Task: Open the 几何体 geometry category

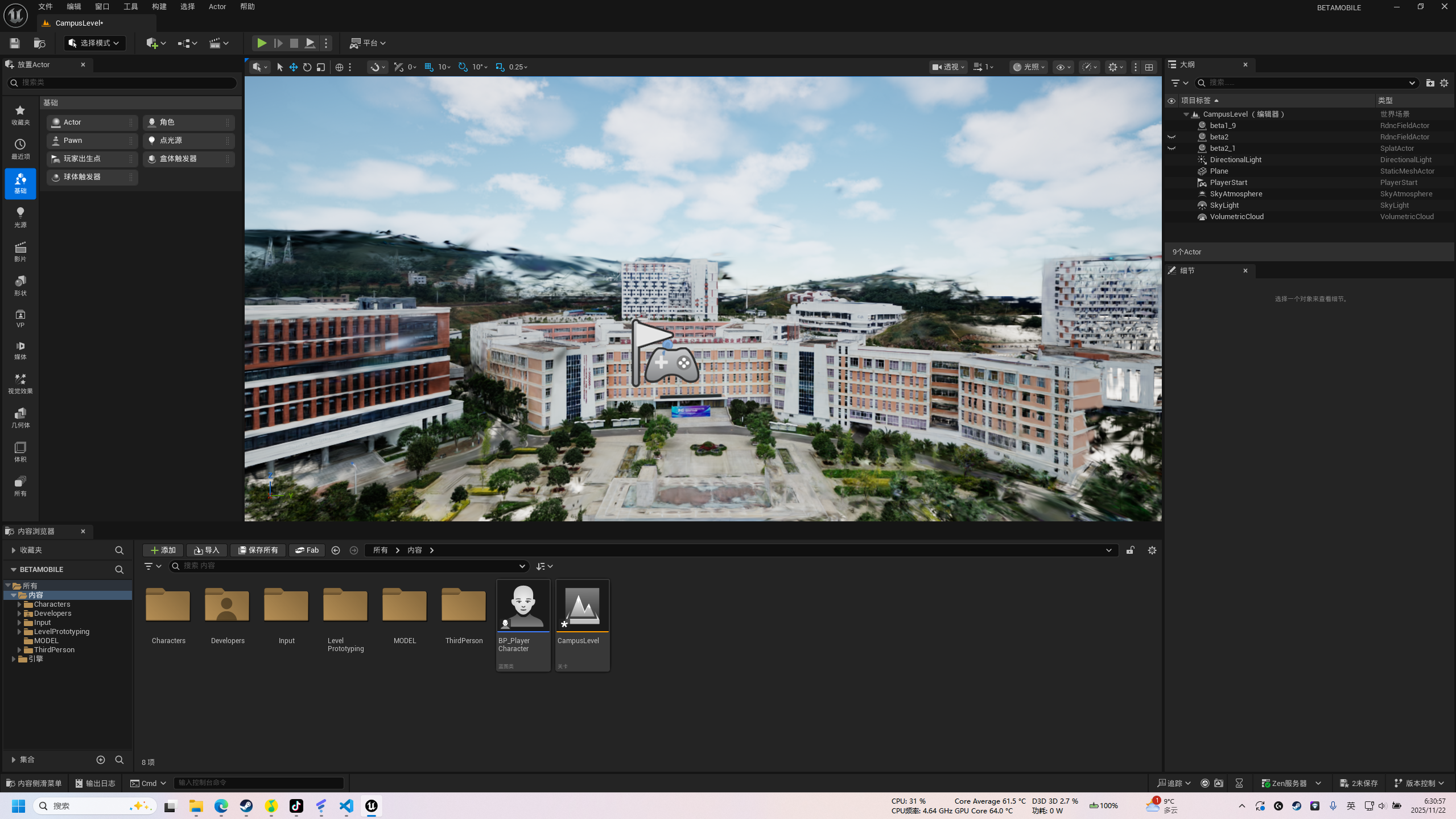Action: [20, 418]
